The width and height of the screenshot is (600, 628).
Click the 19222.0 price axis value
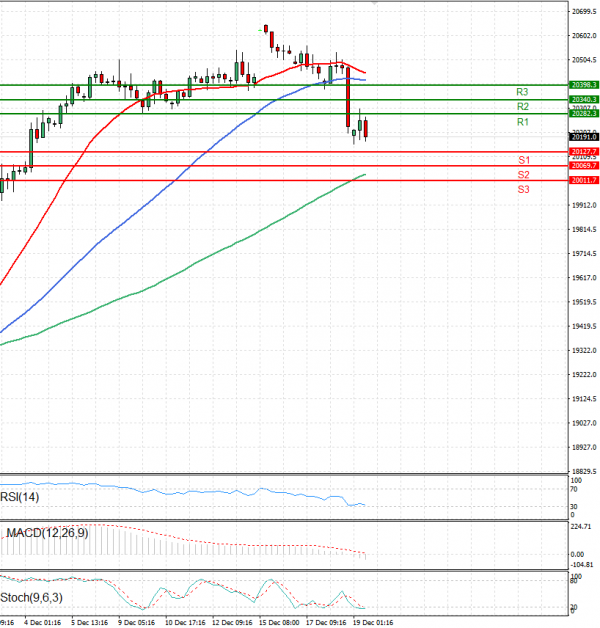click(584, 374)
